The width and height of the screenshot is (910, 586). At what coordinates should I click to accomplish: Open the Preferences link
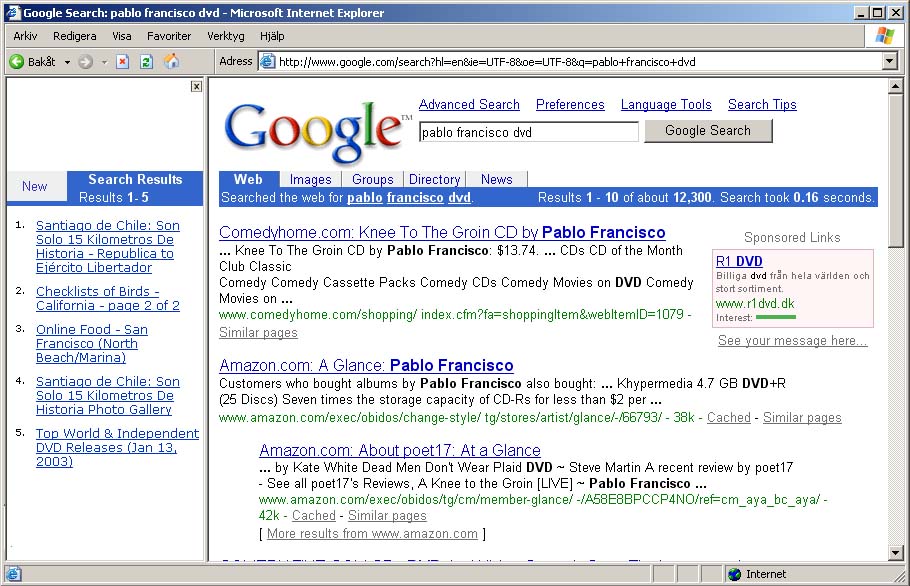click(x=570, y=104)
